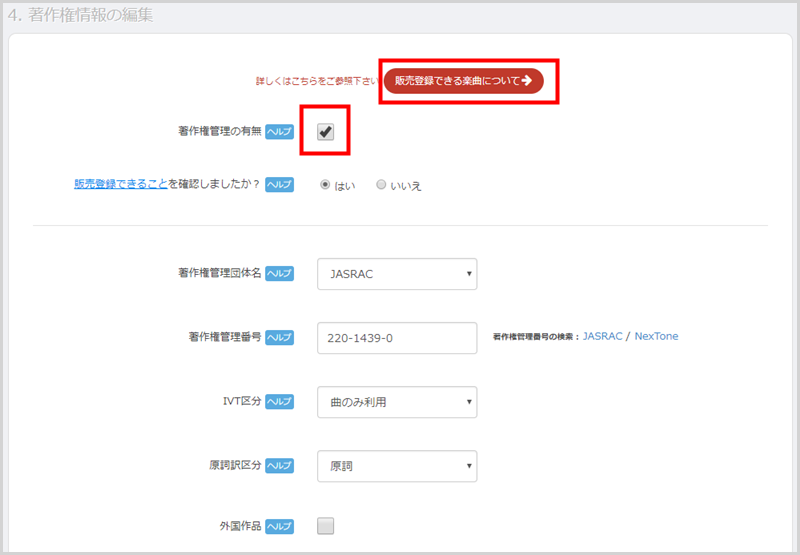Click the 詳しくはこちらをご参照下さい text

point(317,81)
